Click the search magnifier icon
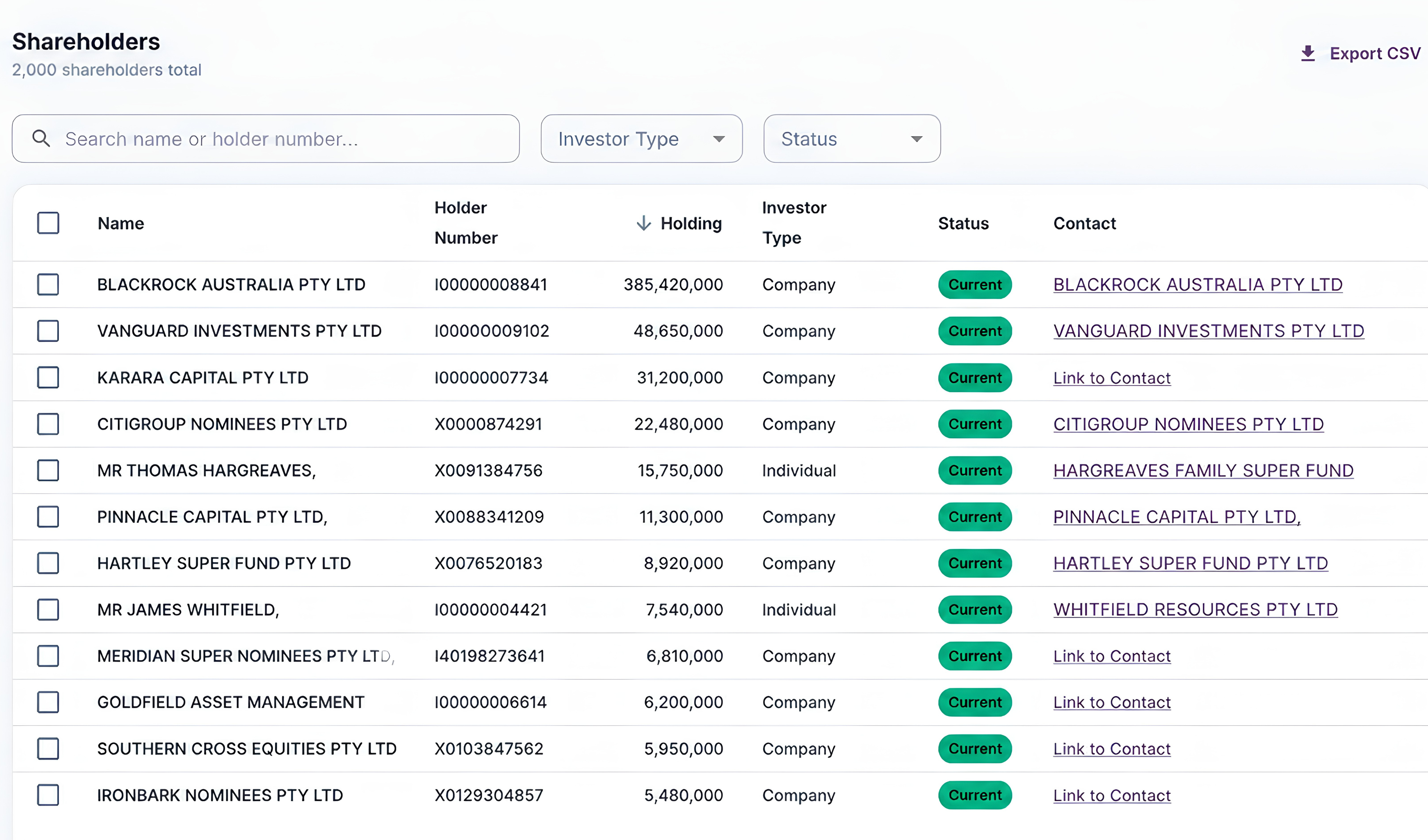The width and height of the screenshot is (1428, 840). pos(41,138)
